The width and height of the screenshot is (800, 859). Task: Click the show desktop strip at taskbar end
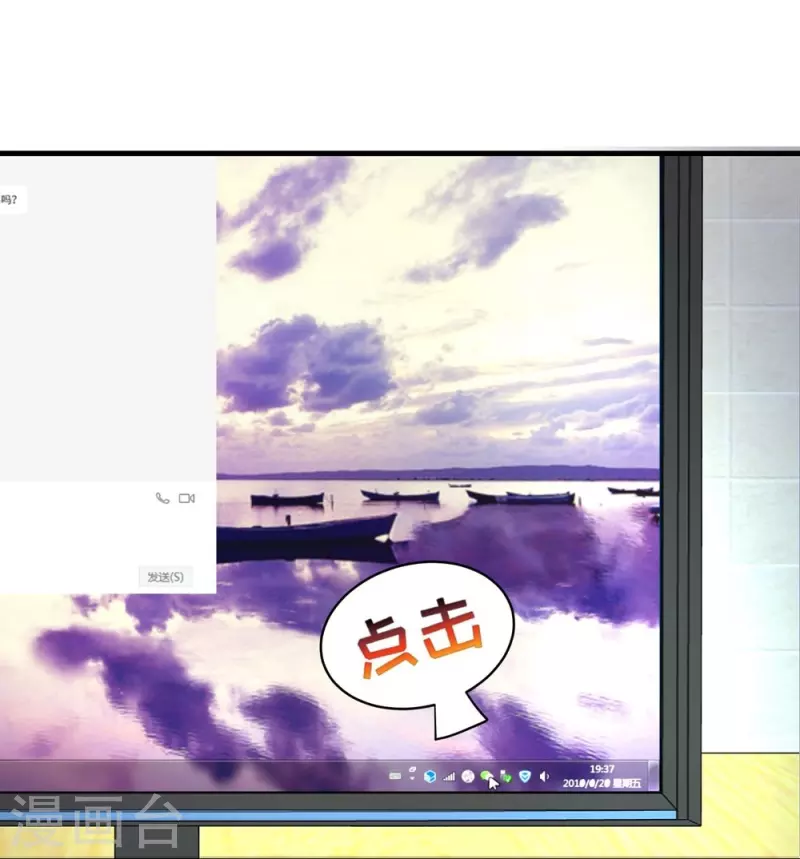(x=654, y=776)
